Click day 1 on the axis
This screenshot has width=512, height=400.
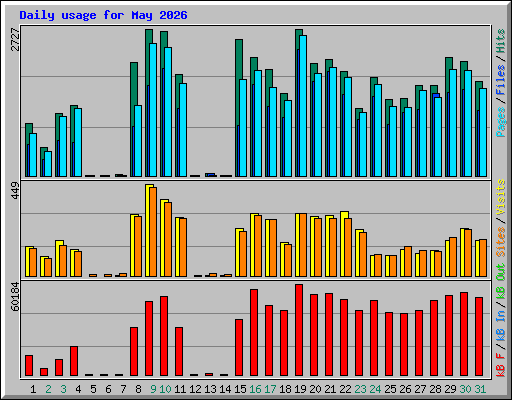33,389
